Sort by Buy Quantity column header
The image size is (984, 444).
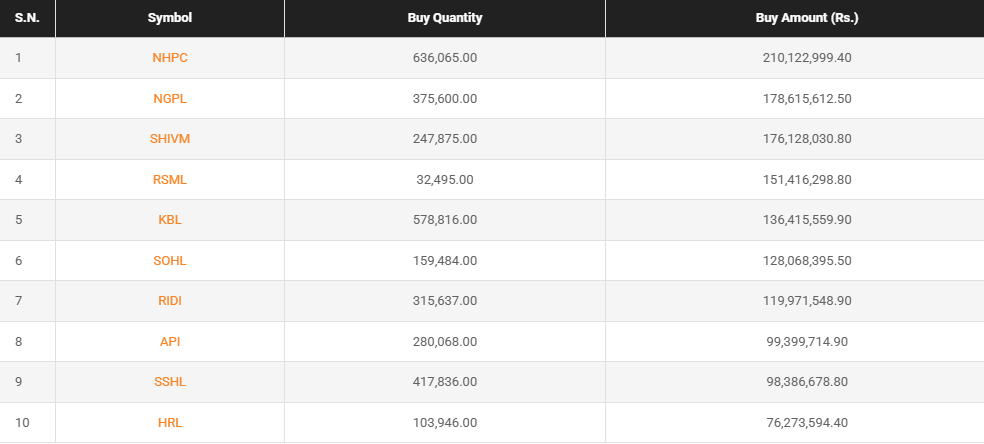[445, 18]
